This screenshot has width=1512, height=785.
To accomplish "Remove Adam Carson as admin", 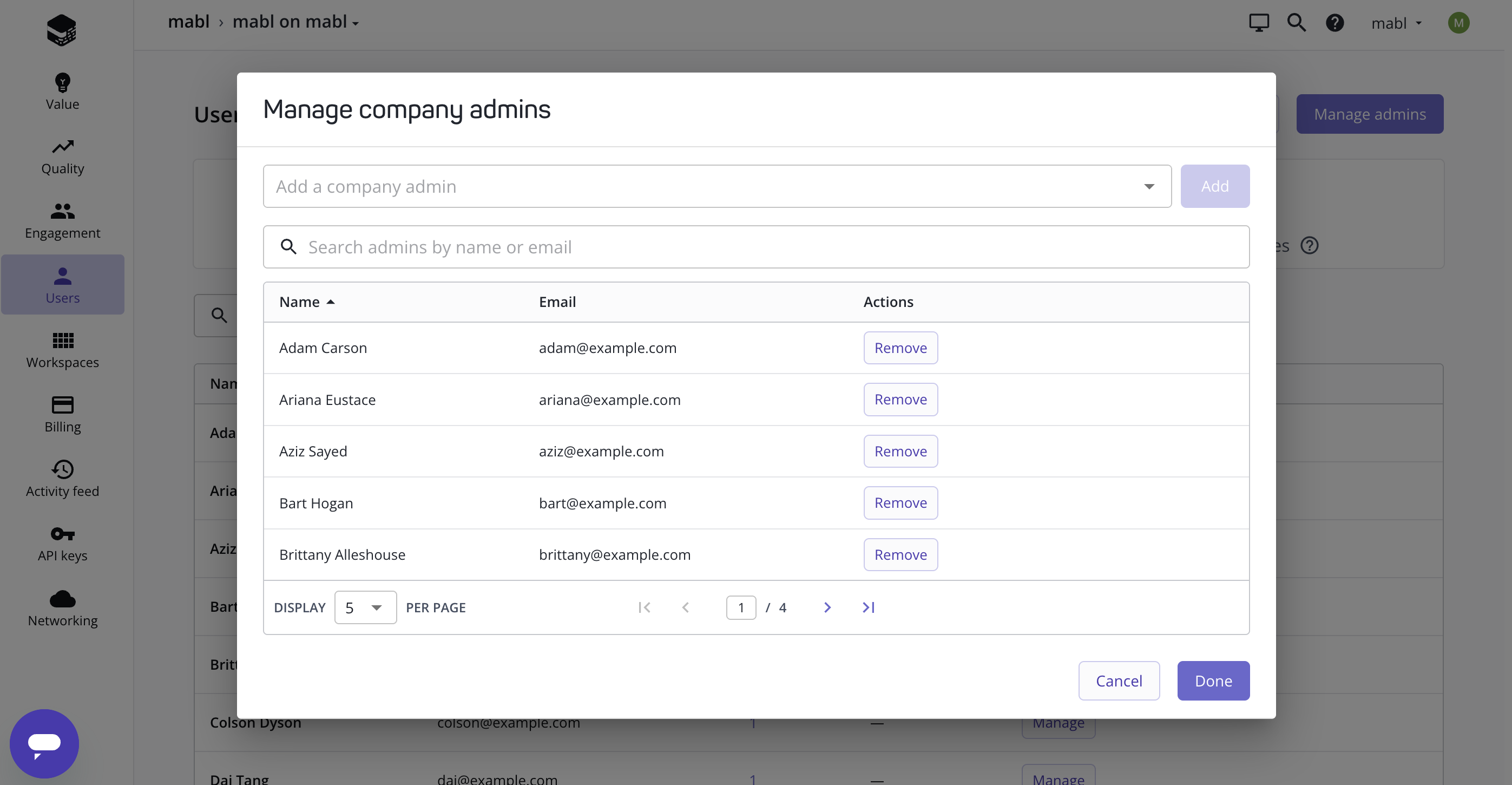I will point(900,348).
